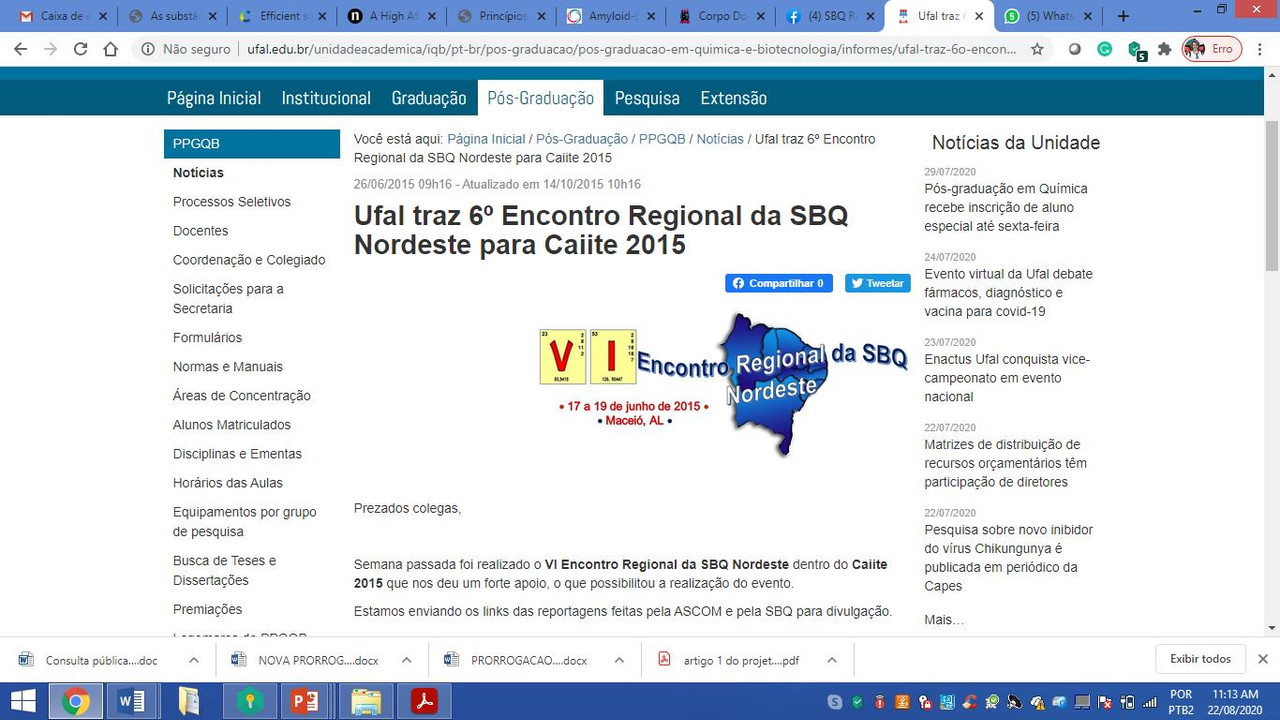Go back to the previous page
Screen dimensions: 1280x720
[x=21, y=49]
